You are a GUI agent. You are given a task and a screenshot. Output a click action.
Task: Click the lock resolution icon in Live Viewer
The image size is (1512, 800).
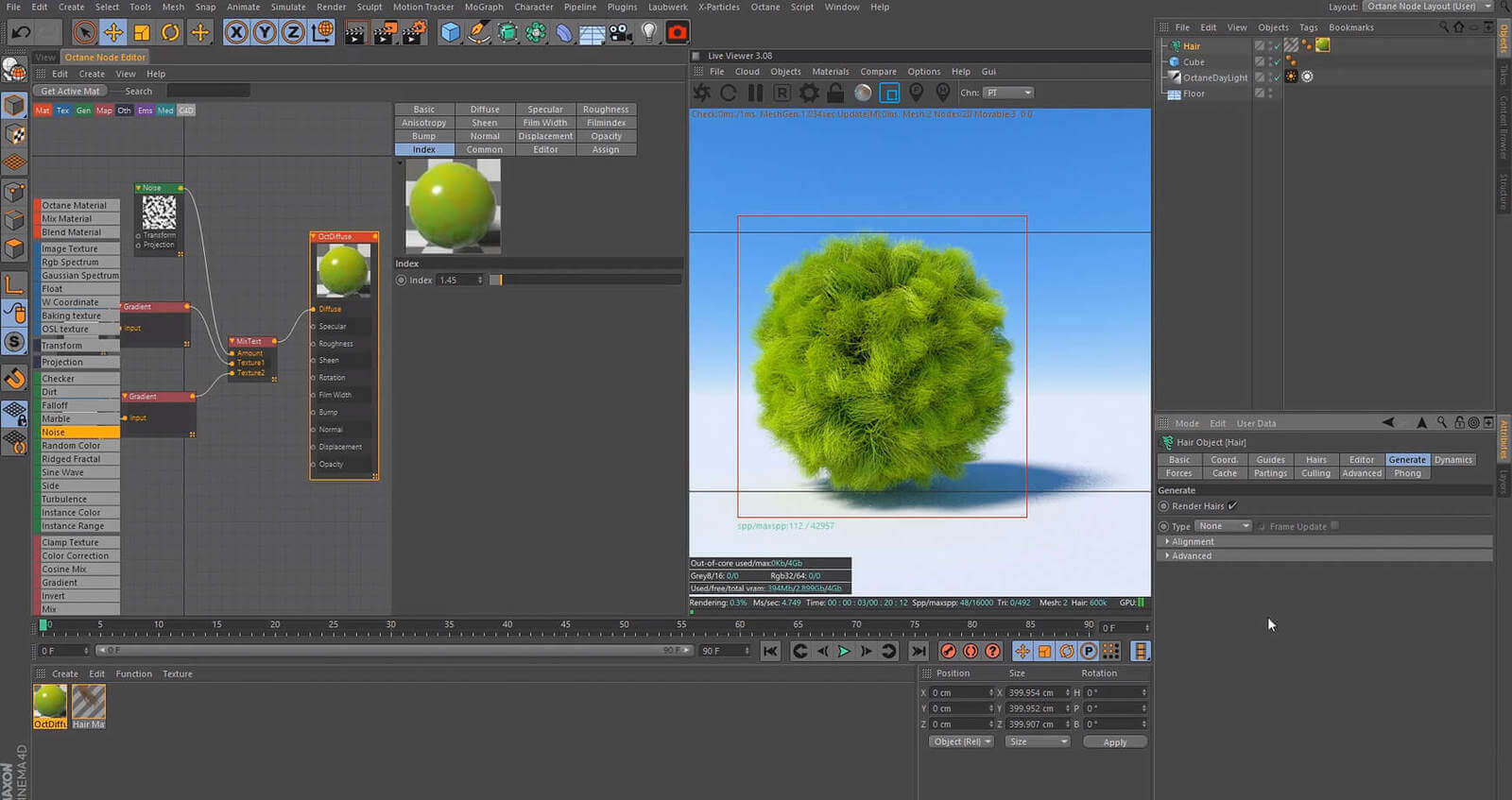coord(835,93)
